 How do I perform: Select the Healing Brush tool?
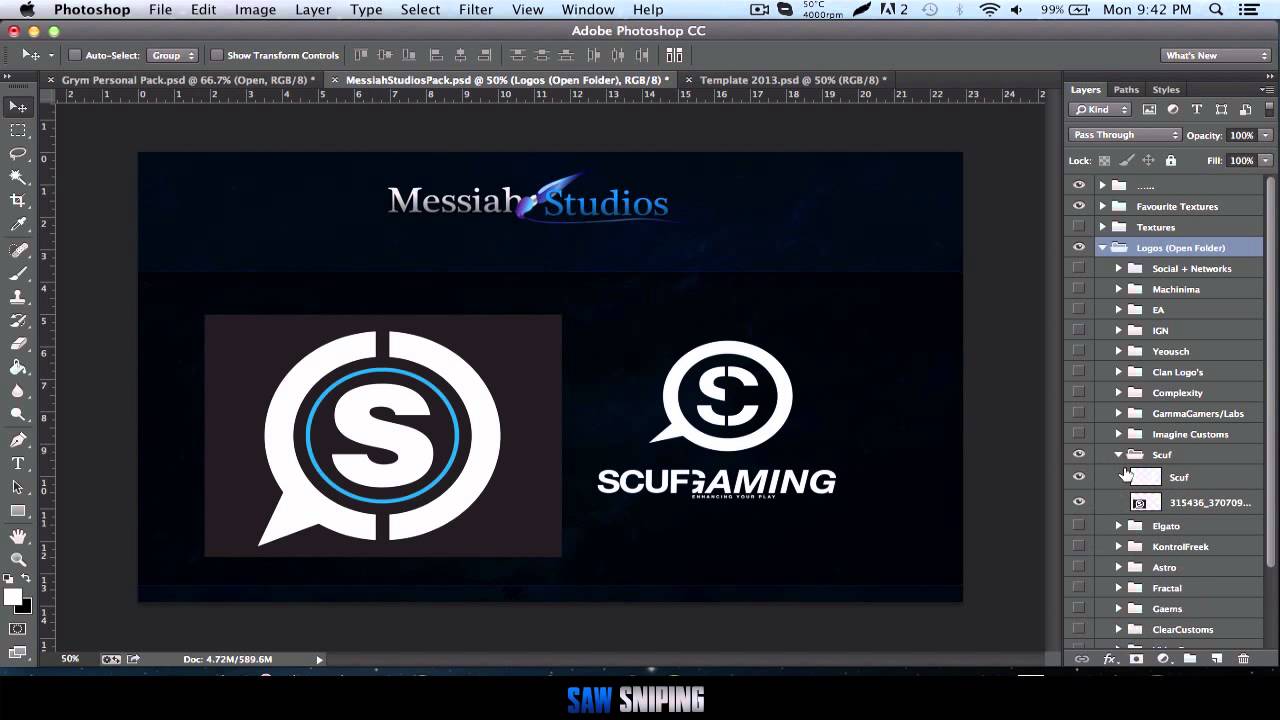click(x=18, y=250)
